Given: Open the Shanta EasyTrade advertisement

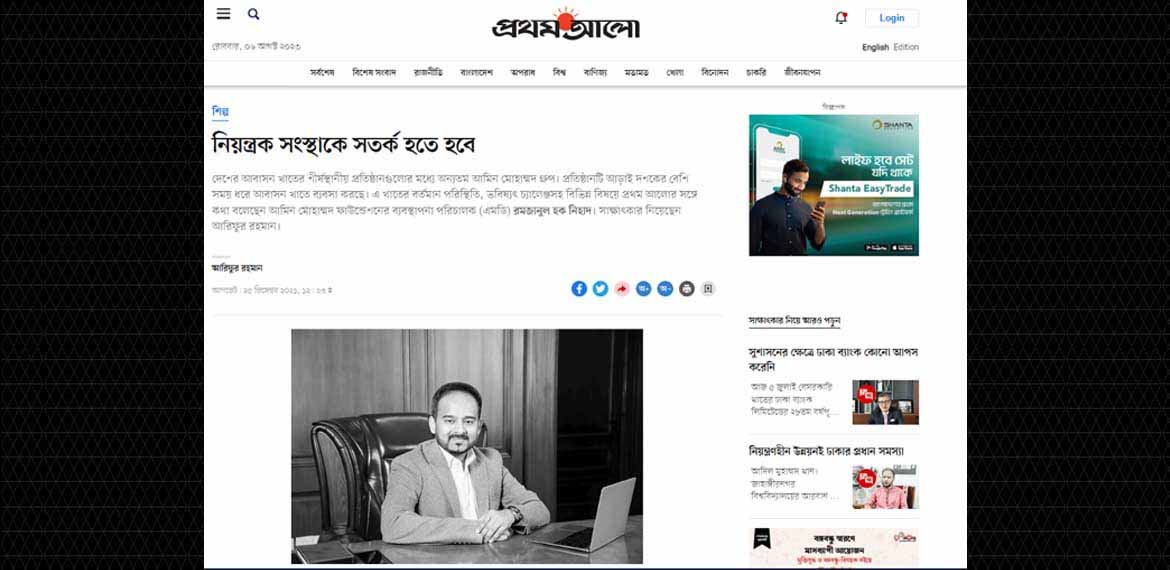Looking at the screenshot, I should pos(833,185).
